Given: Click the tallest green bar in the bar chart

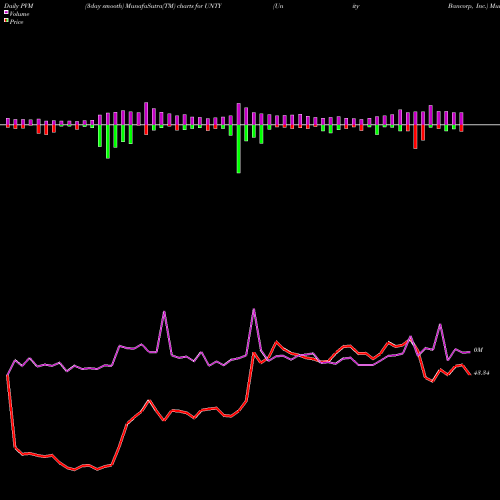Looking at the screenshot, I should tap(239, 149).
